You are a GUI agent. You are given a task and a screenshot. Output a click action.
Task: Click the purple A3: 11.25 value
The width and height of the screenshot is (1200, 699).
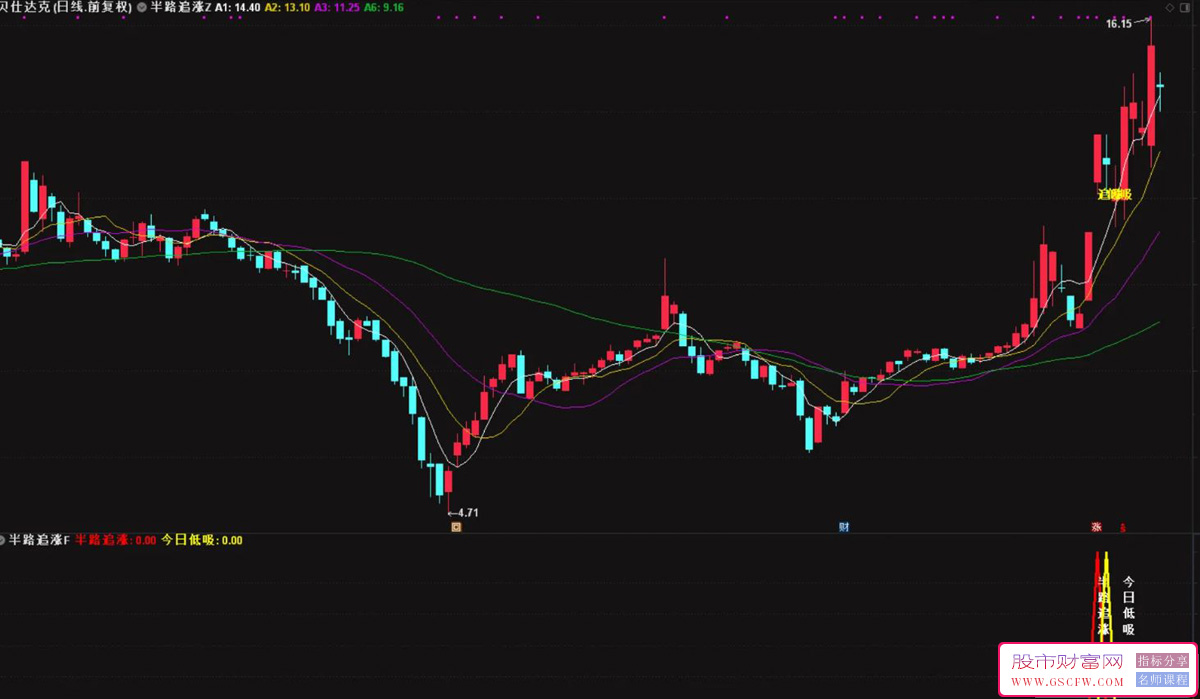click(x=337, y=7)
